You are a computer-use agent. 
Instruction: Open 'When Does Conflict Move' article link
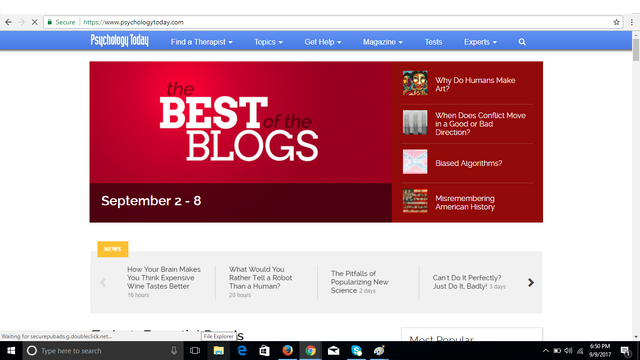coord(480,124)
